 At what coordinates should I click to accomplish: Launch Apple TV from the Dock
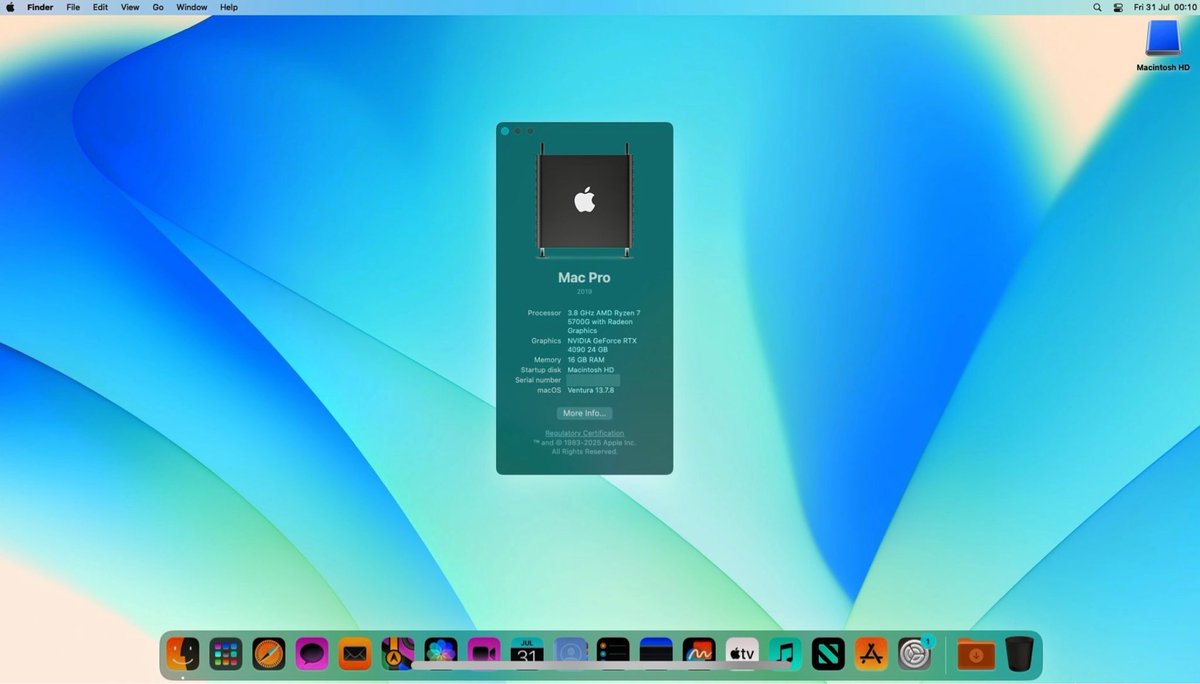pyautogui.click(x=742, y=654)
